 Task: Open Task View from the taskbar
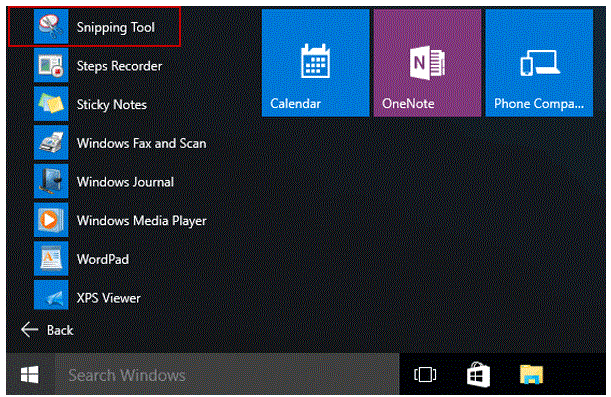click(x=425, y=375)
